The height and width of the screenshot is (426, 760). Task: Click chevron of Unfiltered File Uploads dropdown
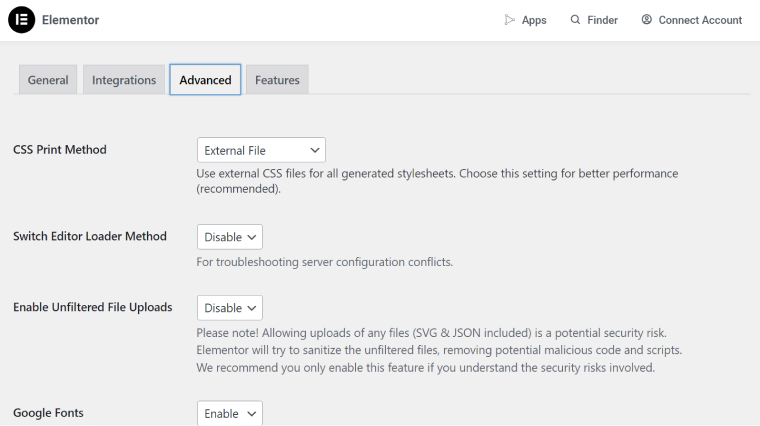tap(252, 308)
